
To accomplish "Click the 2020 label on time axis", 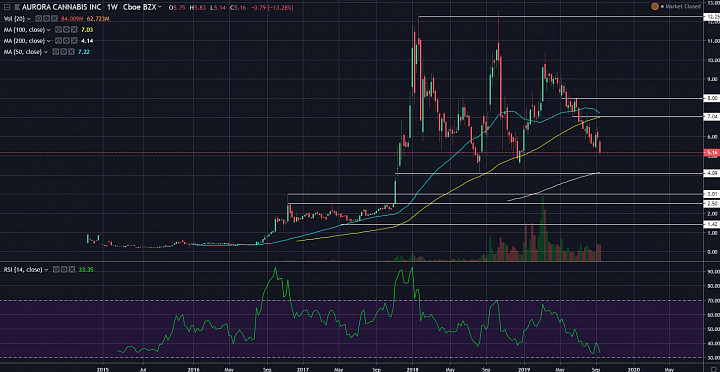I will 634,368.
